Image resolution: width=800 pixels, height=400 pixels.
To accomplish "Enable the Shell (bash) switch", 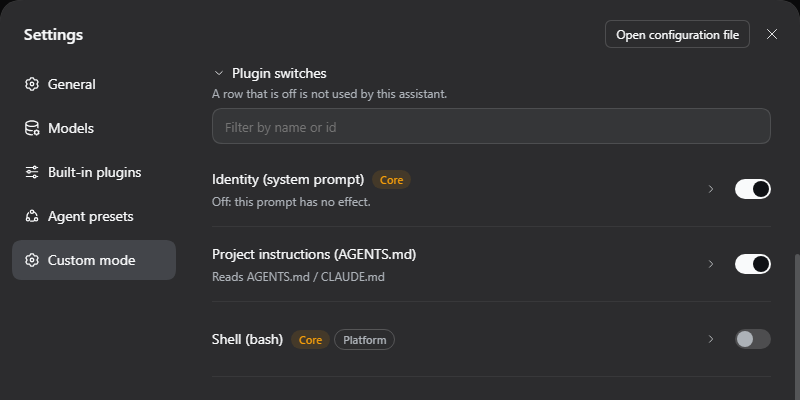I will (753, 339).
